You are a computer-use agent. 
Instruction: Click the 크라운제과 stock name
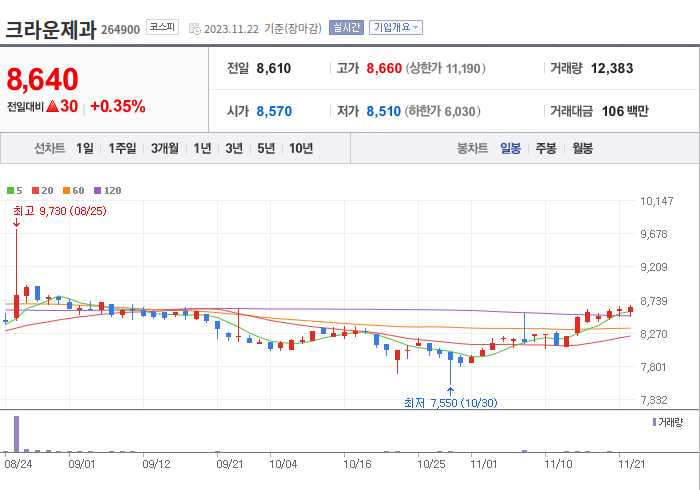point(50,29)
